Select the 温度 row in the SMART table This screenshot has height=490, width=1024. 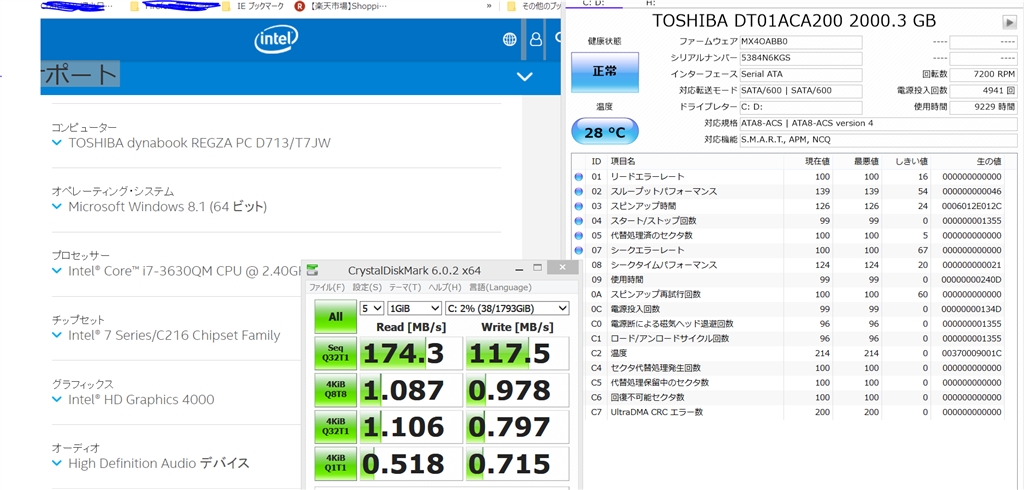(x=788, y=353)
